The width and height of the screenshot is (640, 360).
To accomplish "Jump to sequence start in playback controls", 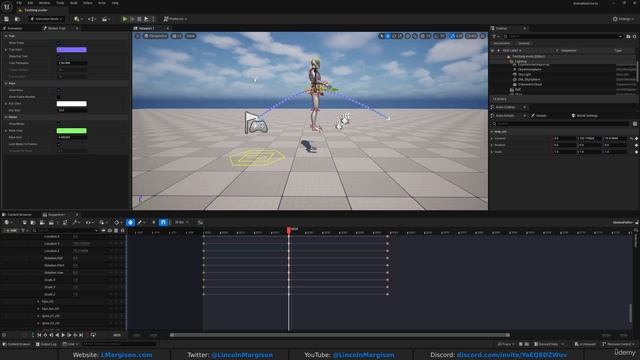I will (x=39, y=335).
